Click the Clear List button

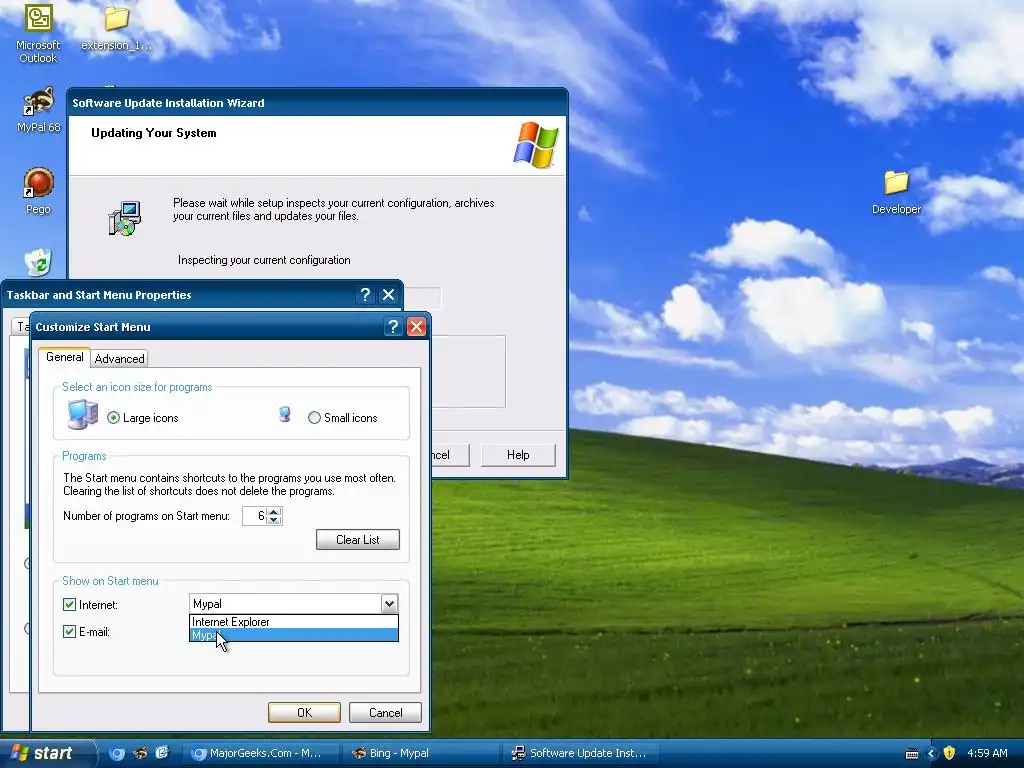tap(358, 539)
